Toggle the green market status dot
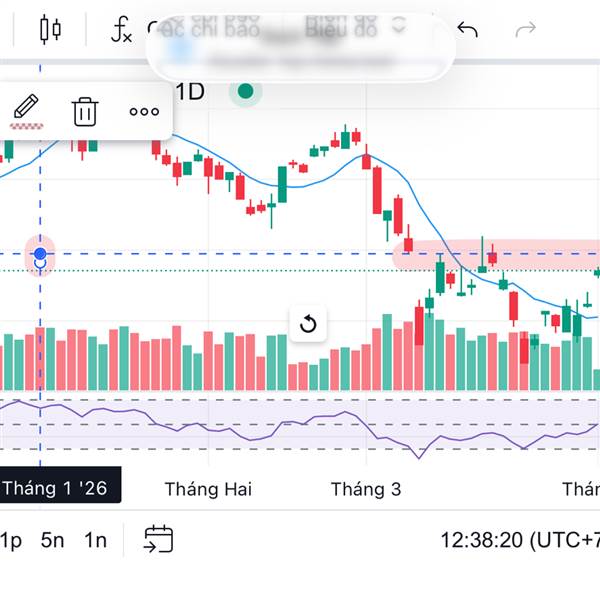The width and height of the screenshot is (600, 600). tap(245, 93)
